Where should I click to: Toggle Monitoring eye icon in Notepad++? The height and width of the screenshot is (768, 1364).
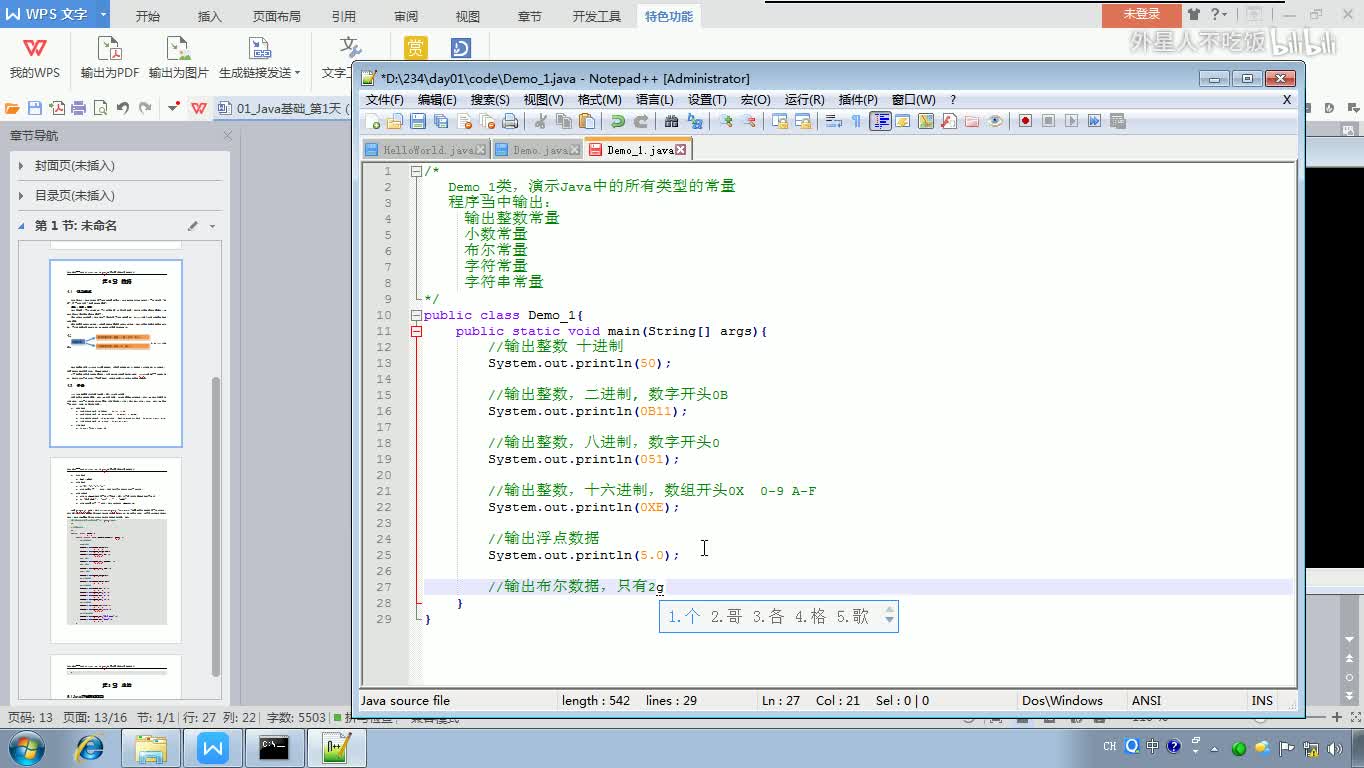click(x=995, y=121)
